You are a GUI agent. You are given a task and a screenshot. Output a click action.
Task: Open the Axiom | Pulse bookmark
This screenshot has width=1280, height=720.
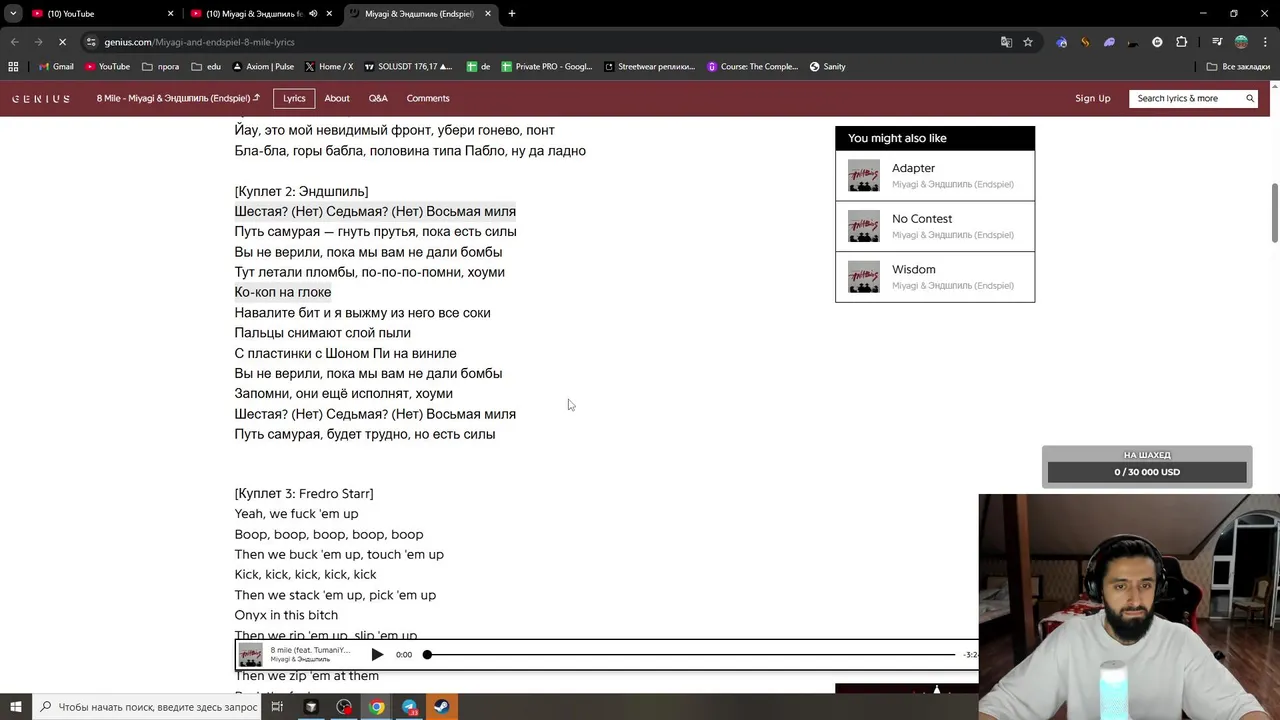(x=263, y=67)
